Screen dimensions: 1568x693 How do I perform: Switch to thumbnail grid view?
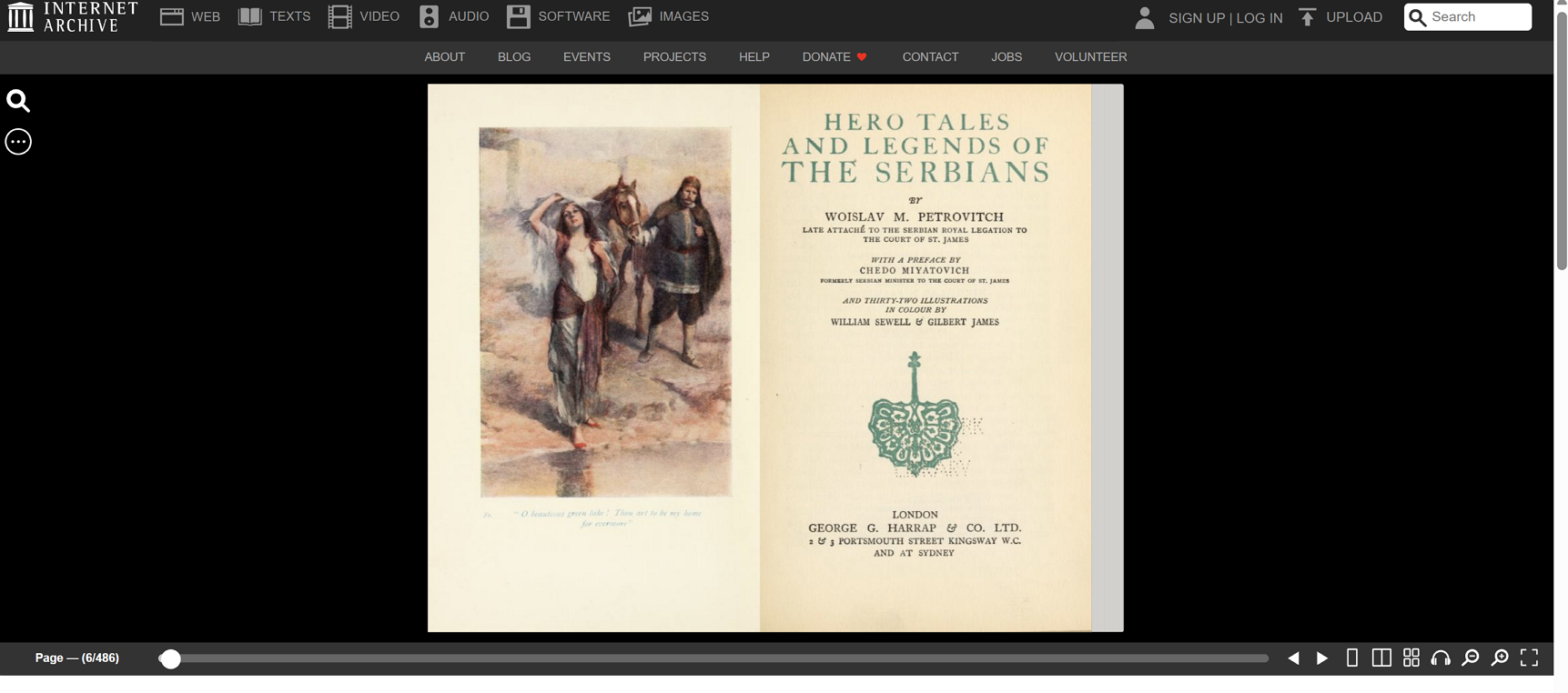1411,658
